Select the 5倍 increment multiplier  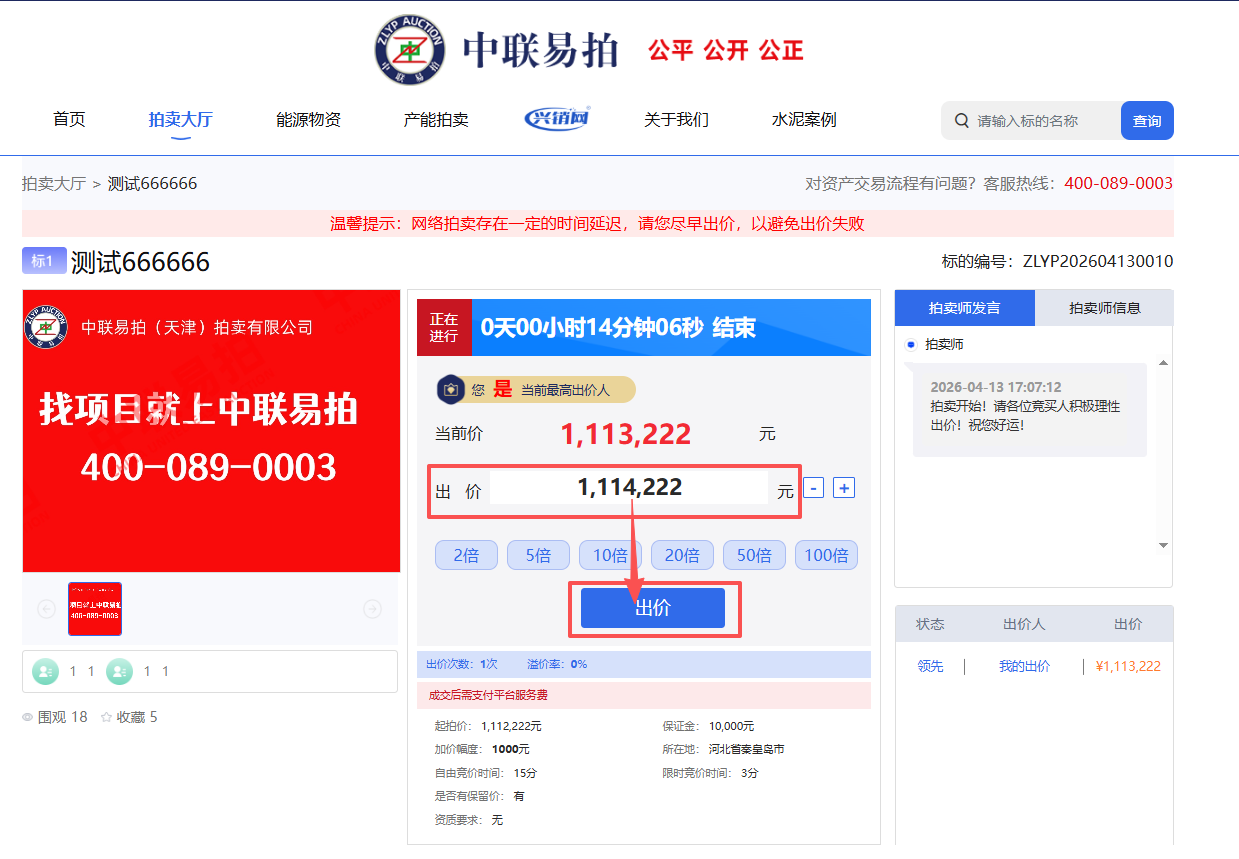[538, 555]
